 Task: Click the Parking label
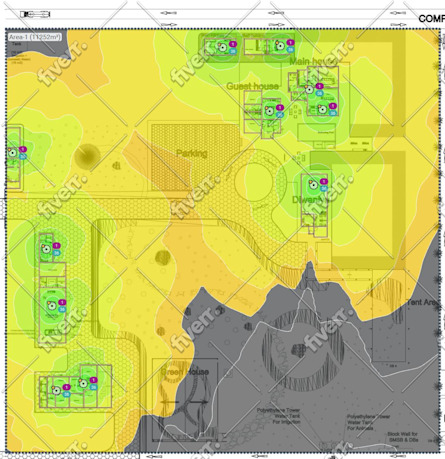(192, 153)
